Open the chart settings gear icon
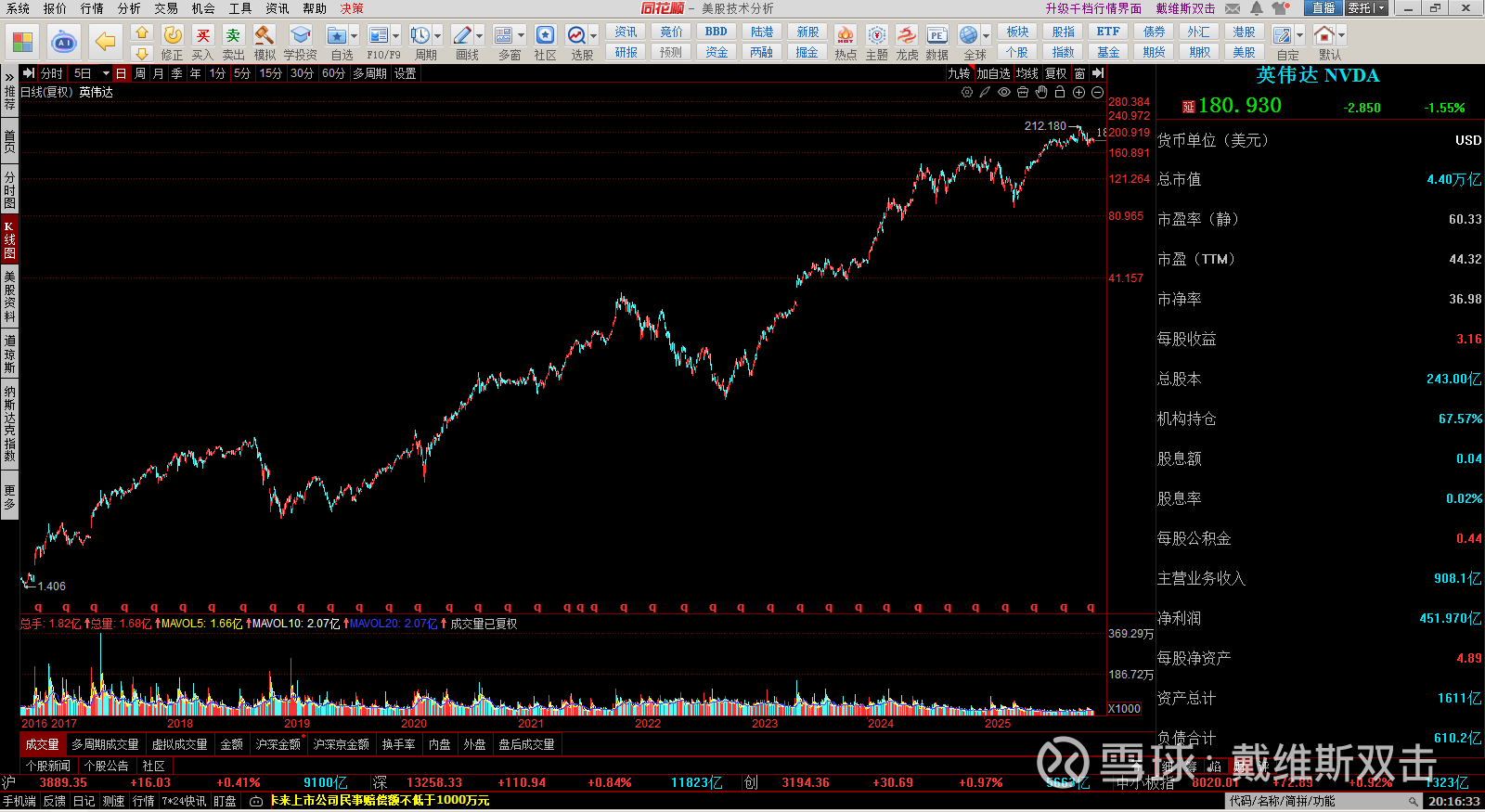The width and height of the screenshot is (1485, 812). (x=967, y=93)
